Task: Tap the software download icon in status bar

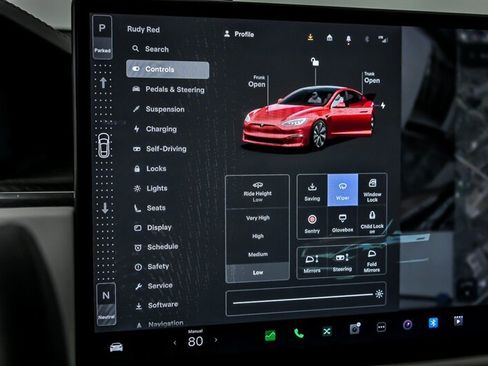Action: point(310,37)
